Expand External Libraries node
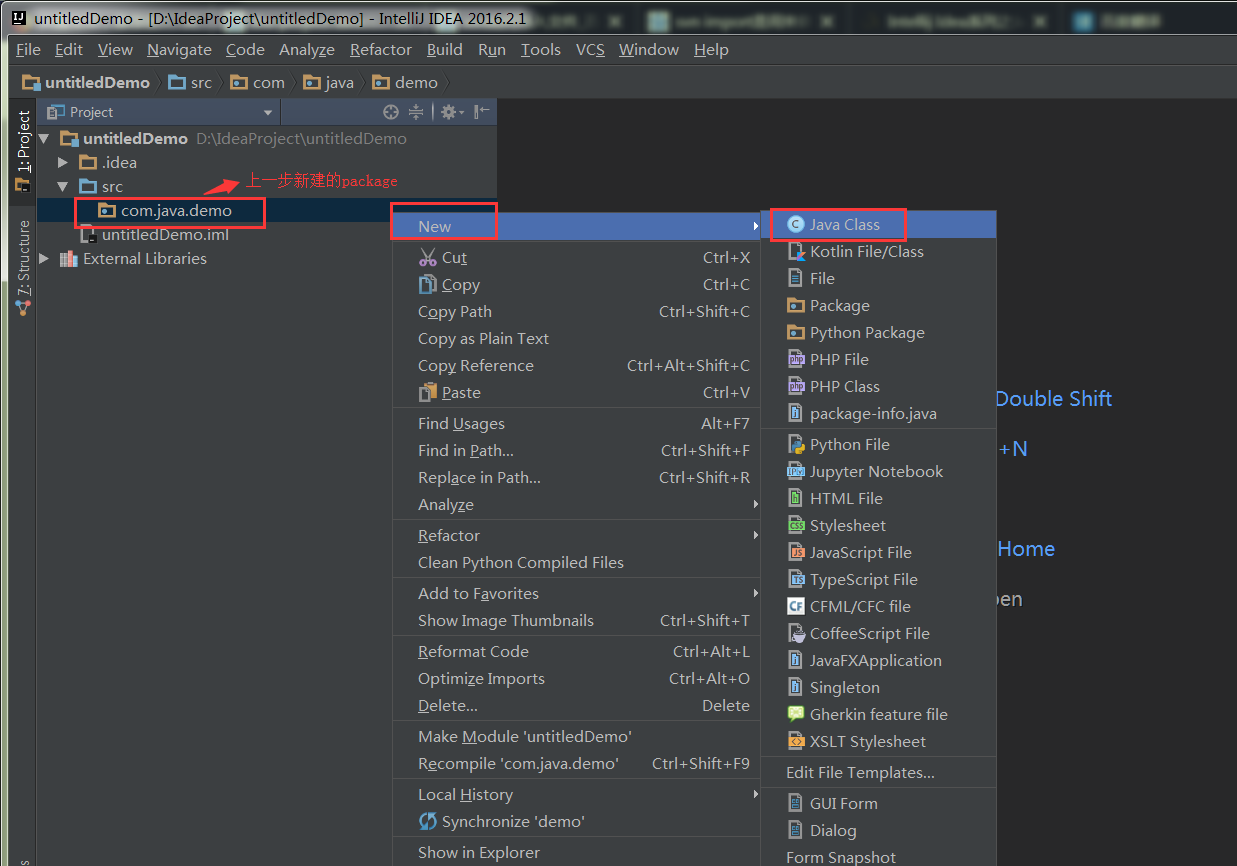The height and width of the screenshot is (866, 1237). 43,259
